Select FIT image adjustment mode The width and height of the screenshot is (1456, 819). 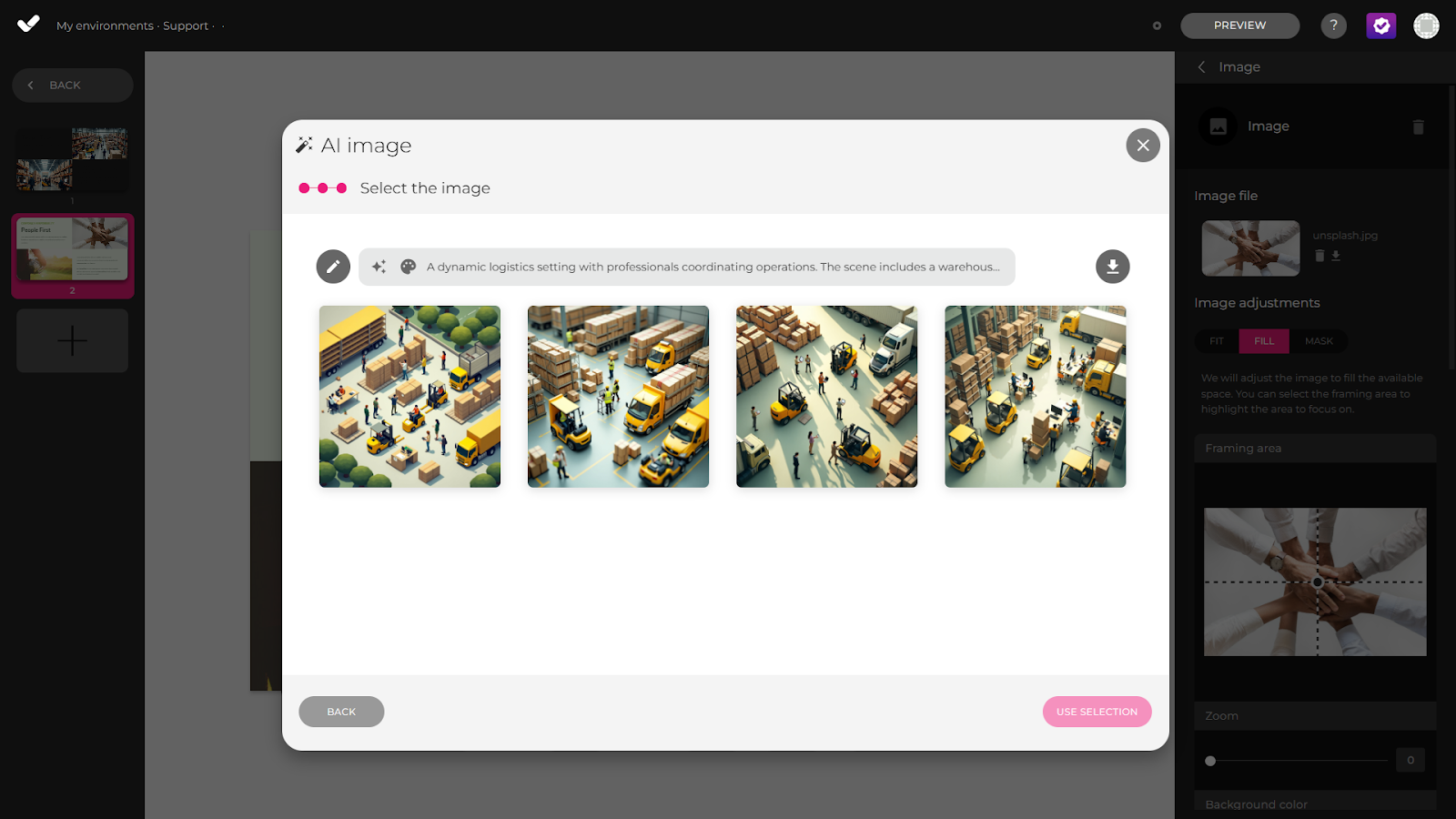coord(1217,341)
